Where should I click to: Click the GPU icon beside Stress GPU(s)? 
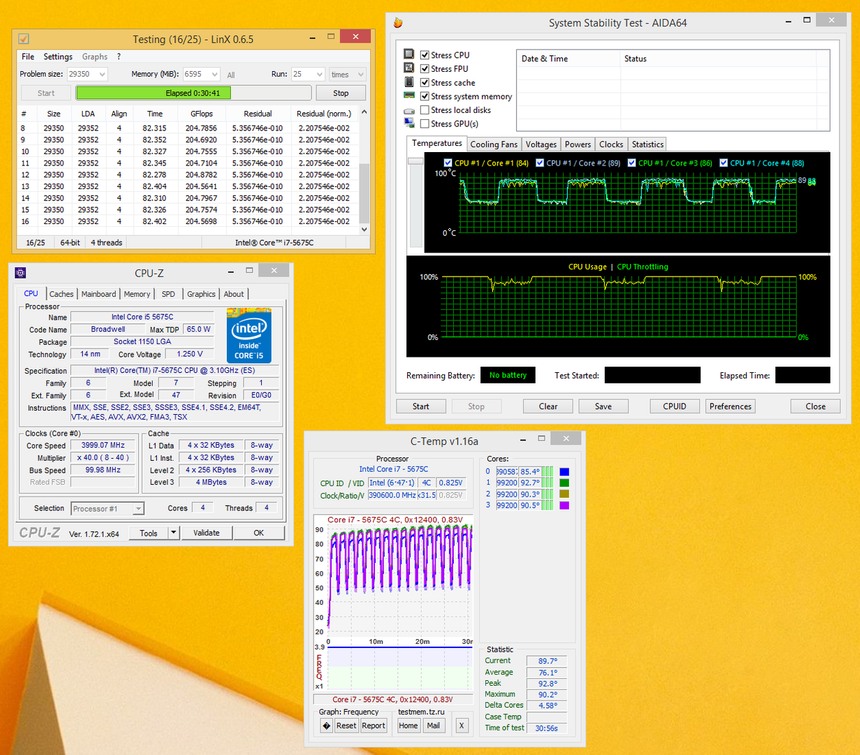(x=408, y=122)
